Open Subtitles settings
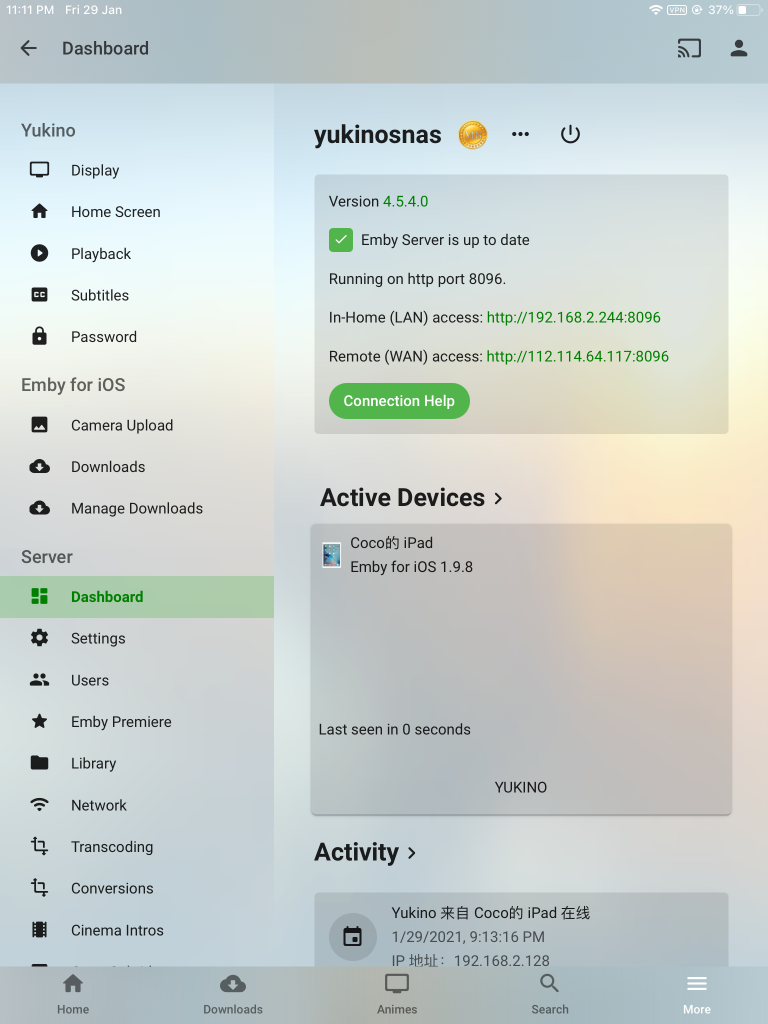The width and height of the screenshot is (768, 1024). [137, 295]
